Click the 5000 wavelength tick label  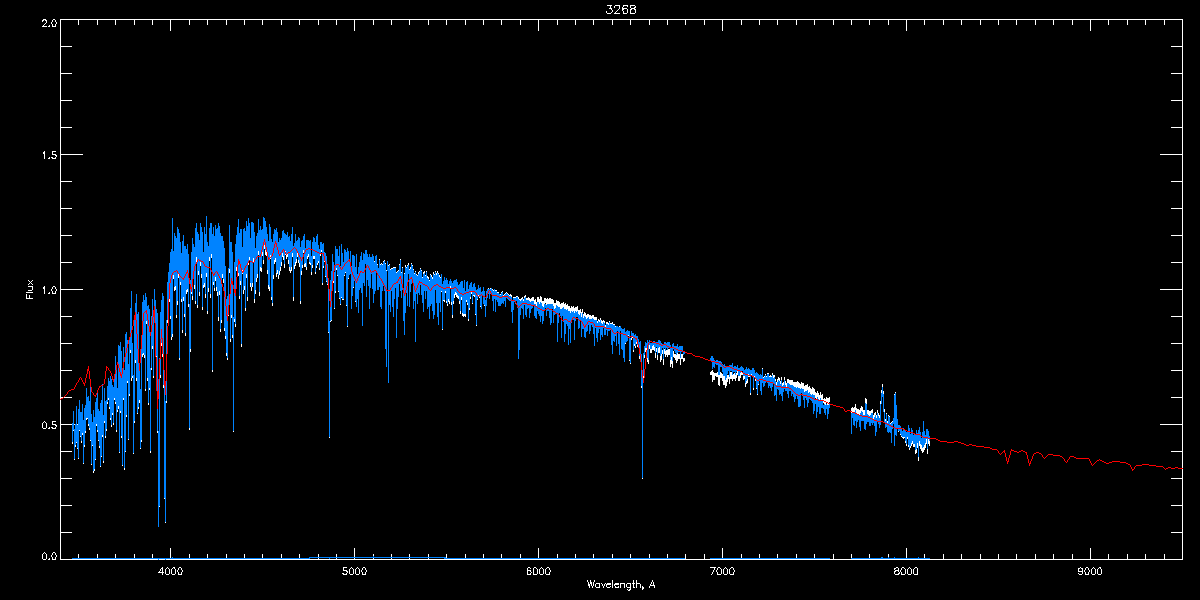[354, 571]
